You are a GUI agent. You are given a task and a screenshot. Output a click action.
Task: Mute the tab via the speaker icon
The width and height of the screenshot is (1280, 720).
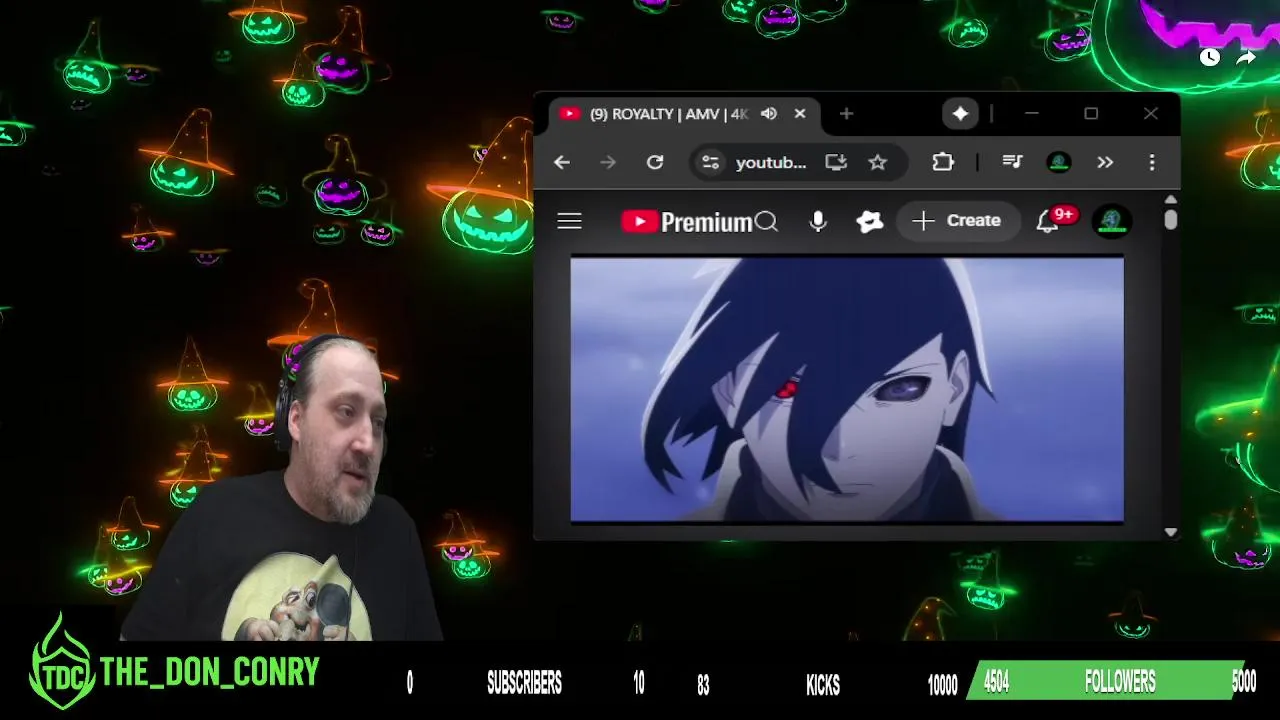768,114
